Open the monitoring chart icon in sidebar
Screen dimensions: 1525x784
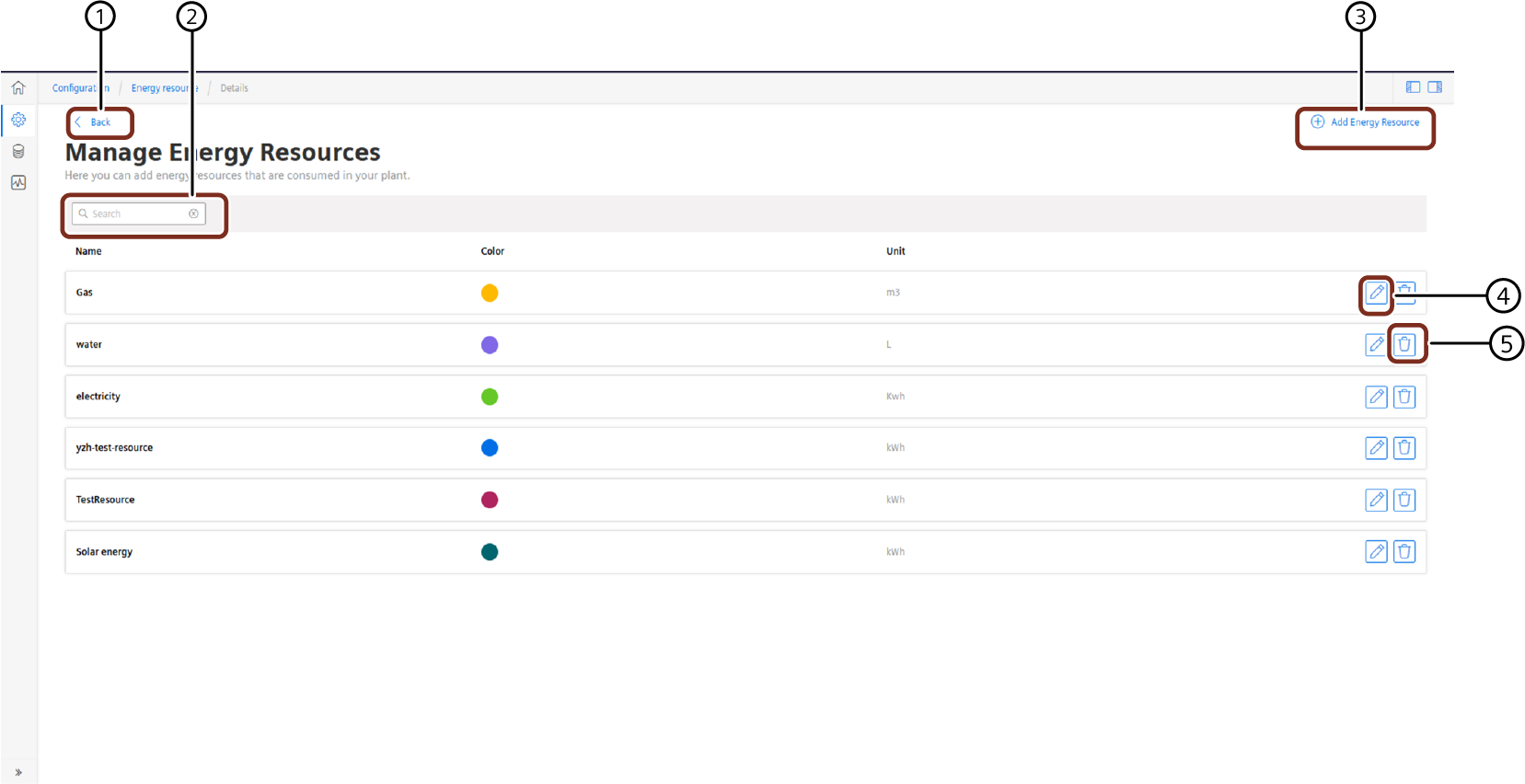pos(18,182)
